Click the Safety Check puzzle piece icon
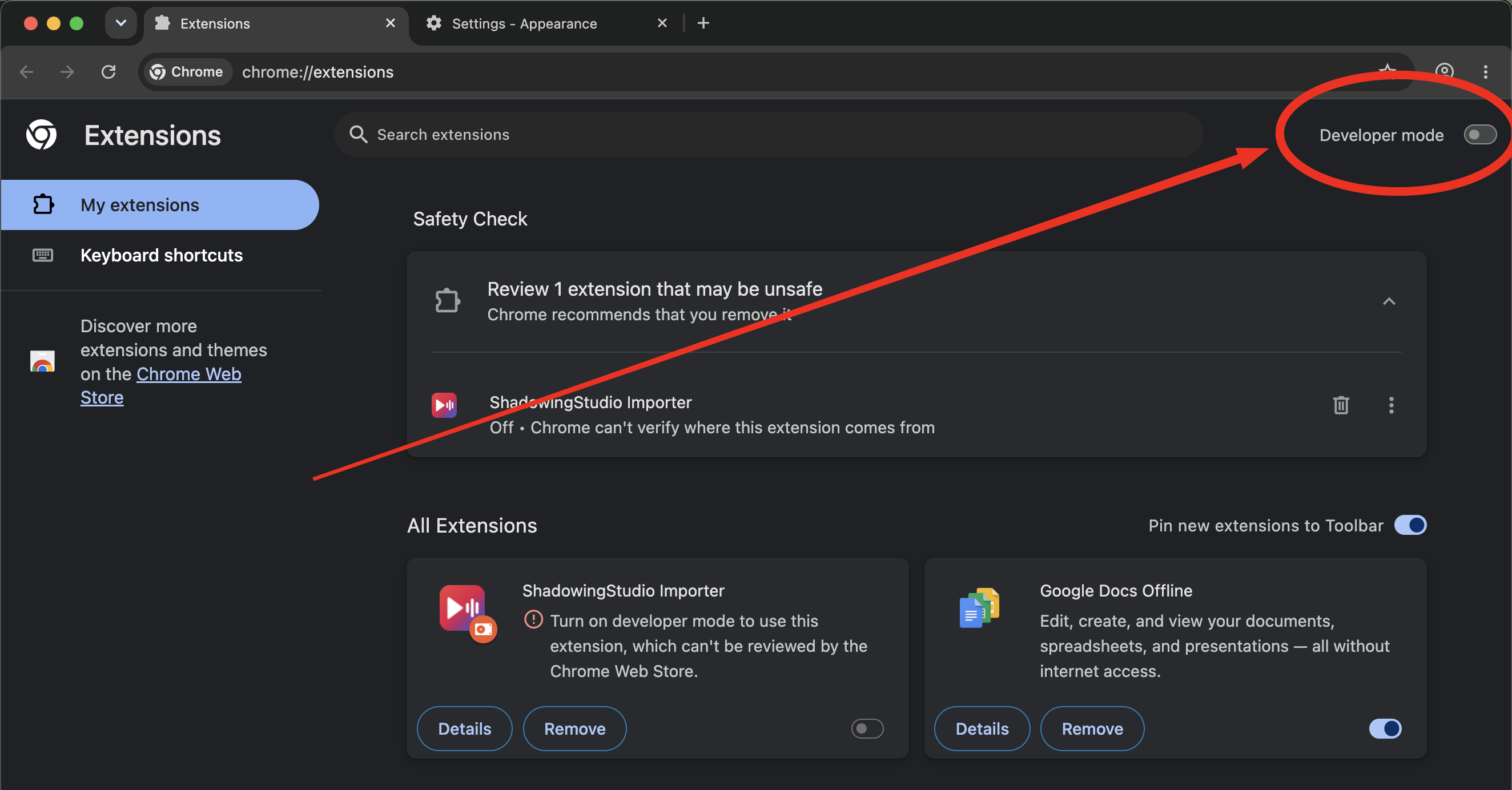This screenshot has height=790, width=1512. click(447, 301)
